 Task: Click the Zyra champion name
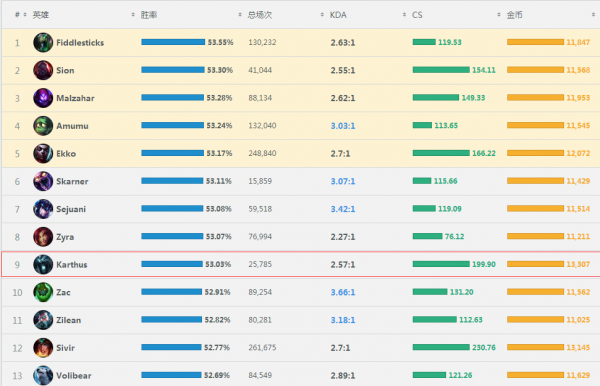click(65, 237)
